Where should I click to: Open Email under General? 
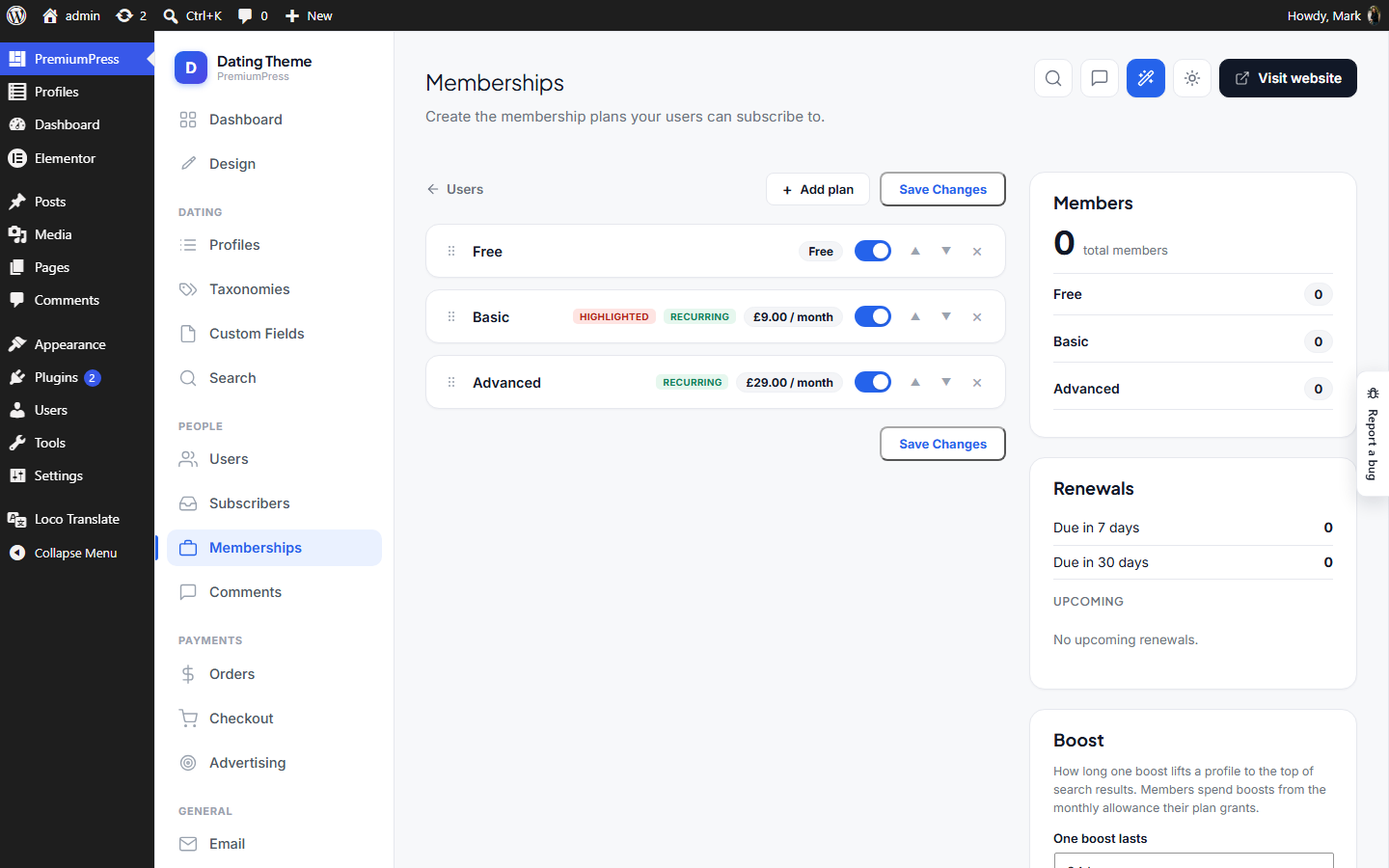[274, 844]
